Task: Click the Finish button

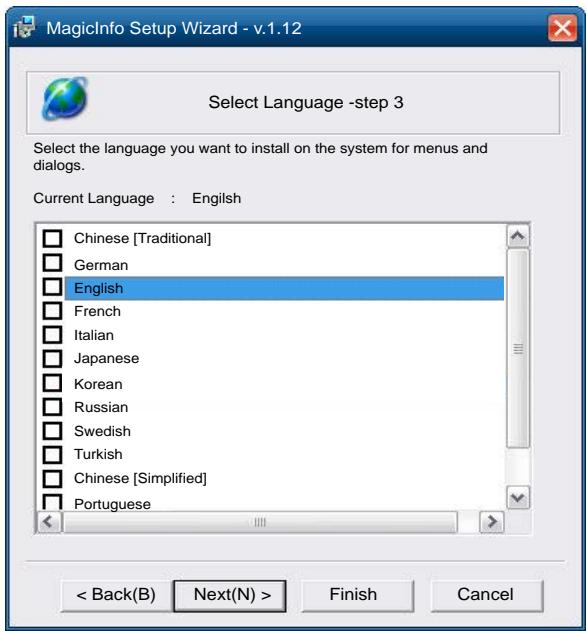Action: [357, 595]
